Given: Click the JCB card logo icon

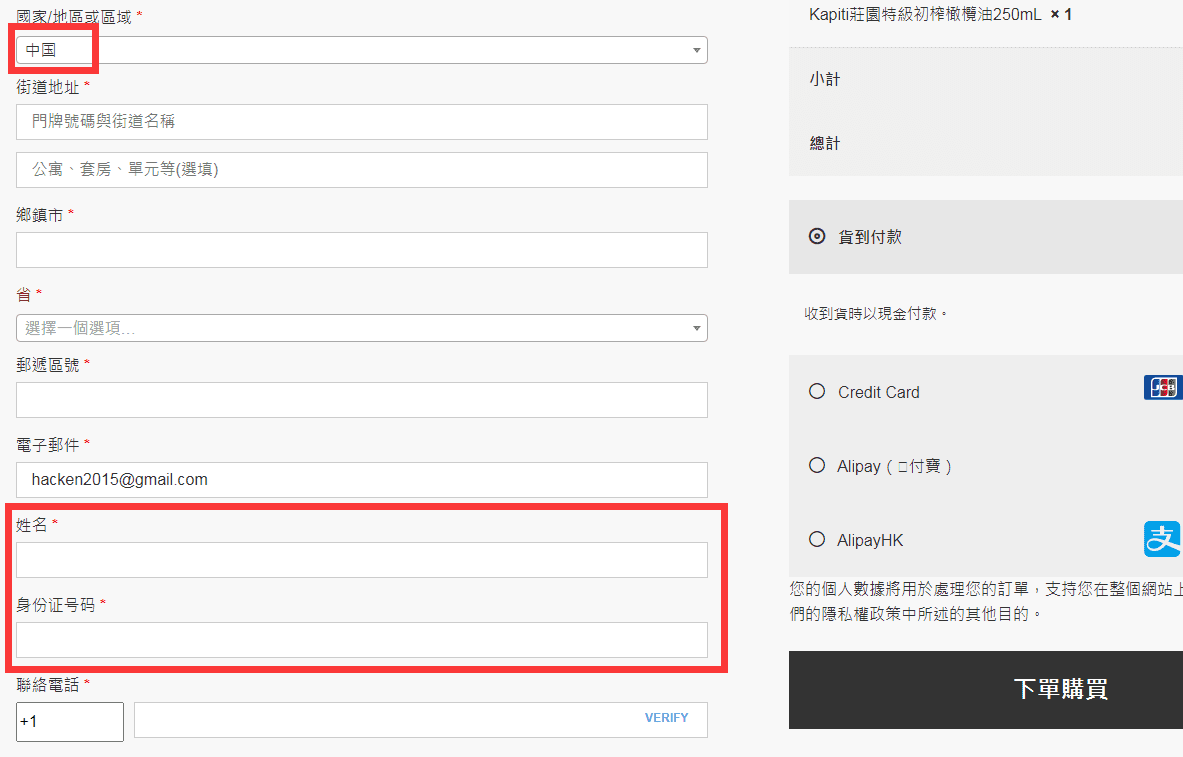Looking at the screenshot, I should pyautogui.click(x=1164, y=388).
